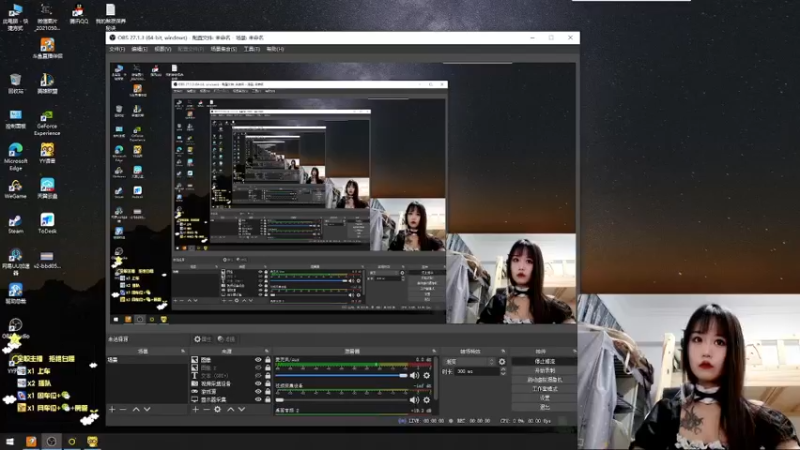Open the 视图(V) menu
This screenshot has height=450, width=800.
(163, 49)
